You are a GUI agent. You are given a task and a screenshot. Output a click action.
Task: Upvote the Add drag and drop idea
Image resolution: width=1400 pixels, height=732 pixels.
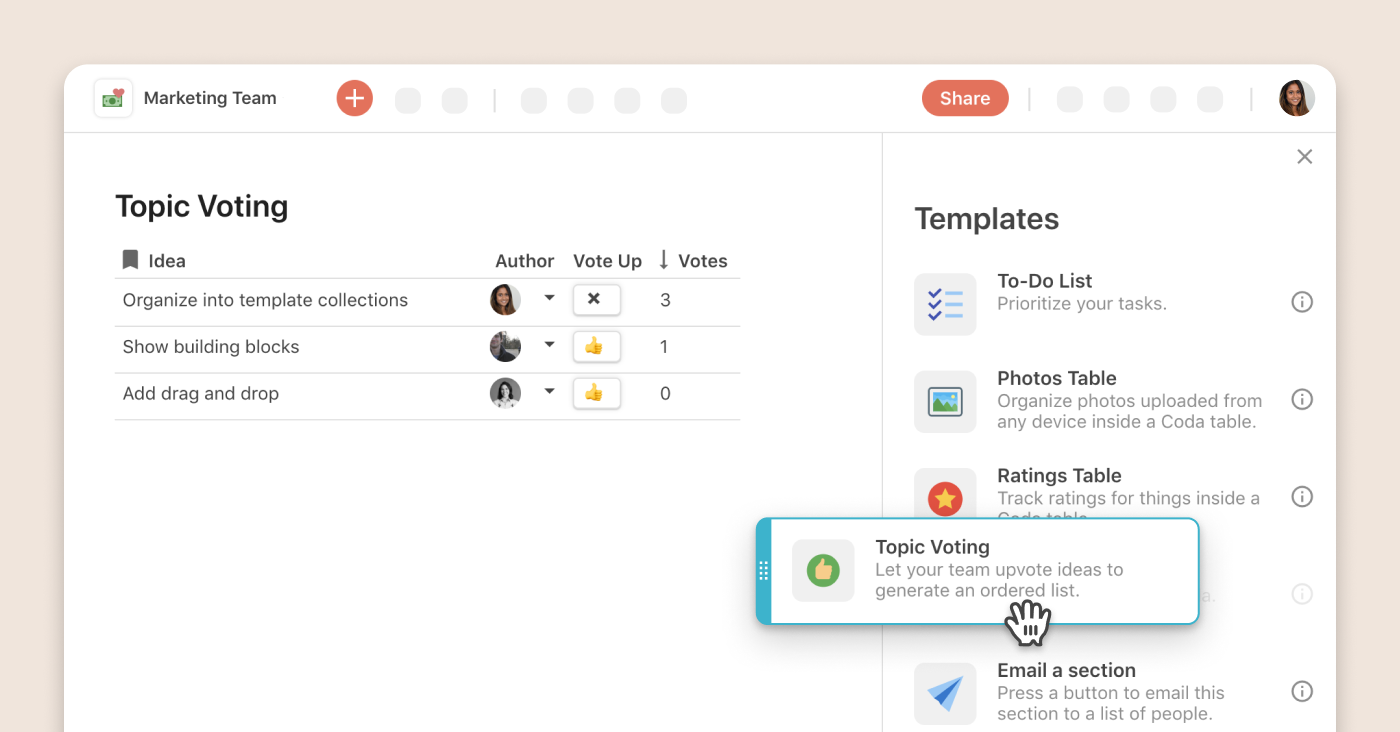click(x=596, y=393)
